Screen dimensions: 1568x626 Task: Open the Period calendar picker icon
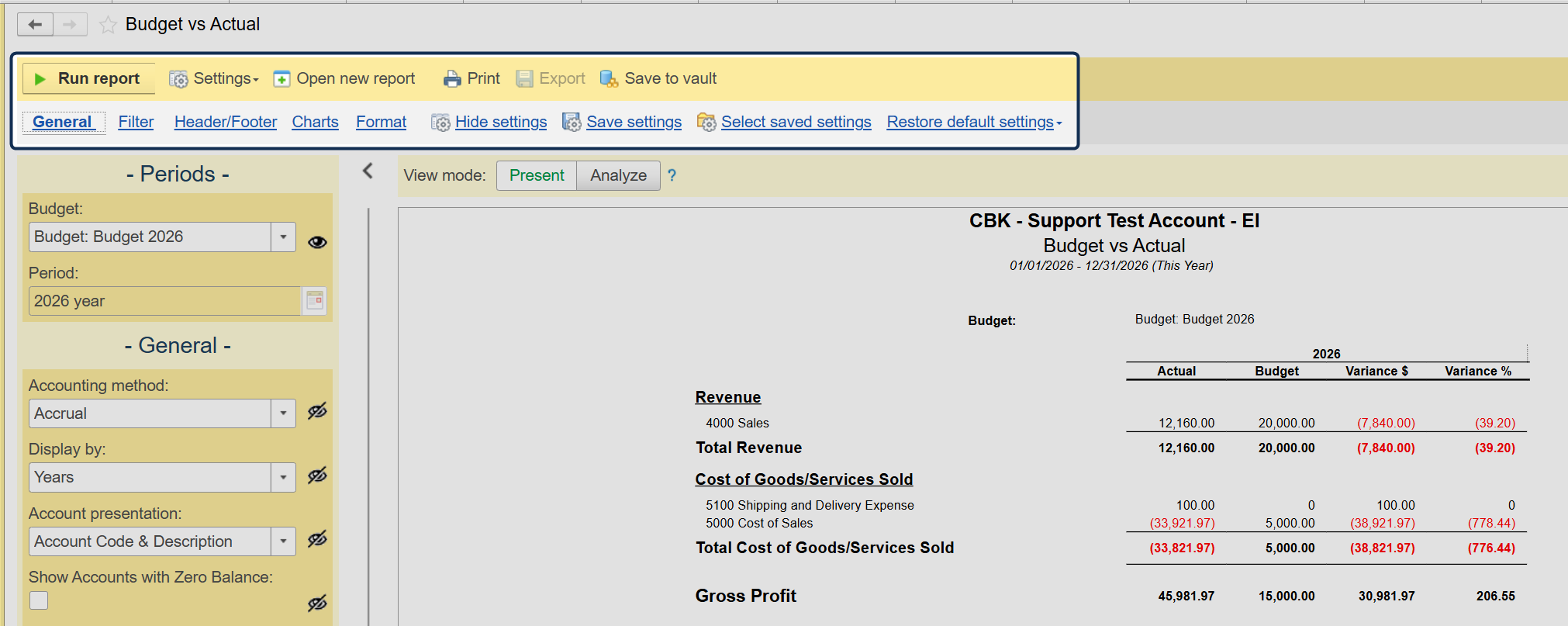315,301
